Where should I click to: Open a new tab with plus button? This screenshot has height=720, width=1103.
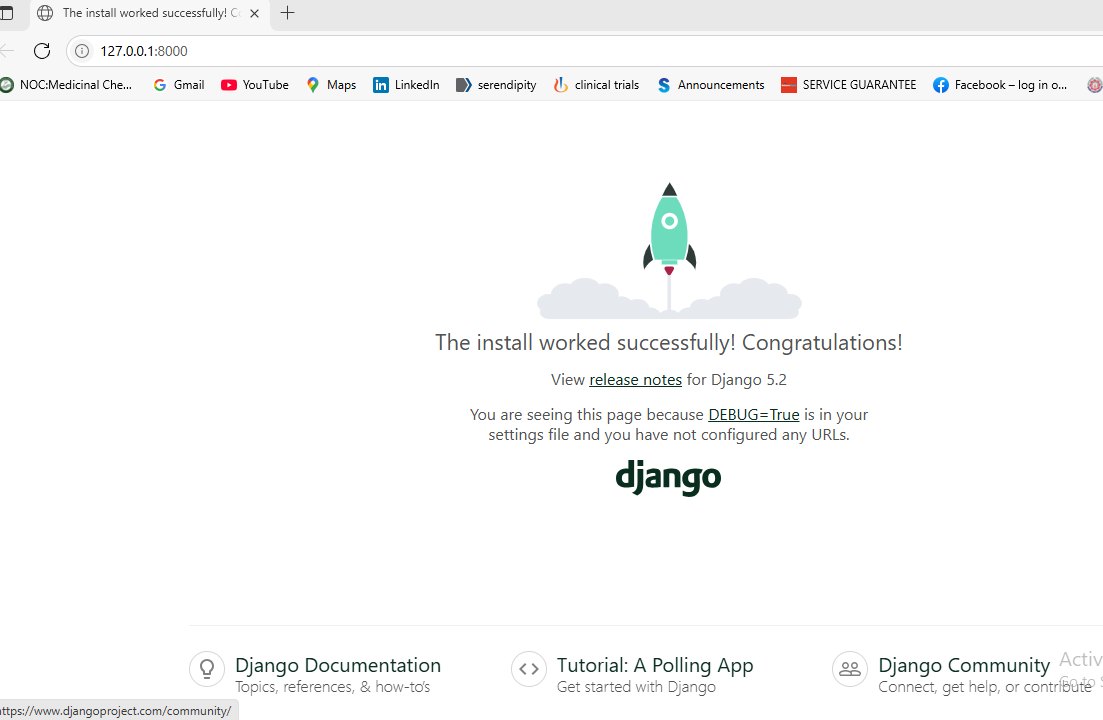coord(287,13)
